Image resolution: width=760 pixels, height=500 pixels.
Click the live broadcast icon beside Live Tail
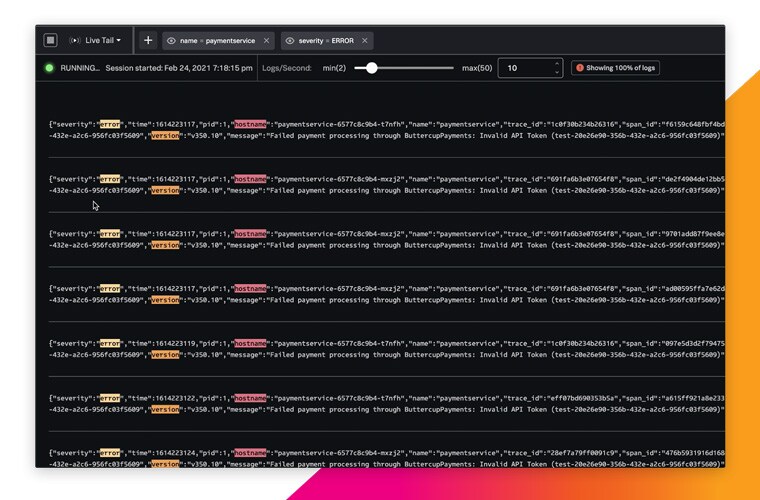click(75, 40)
